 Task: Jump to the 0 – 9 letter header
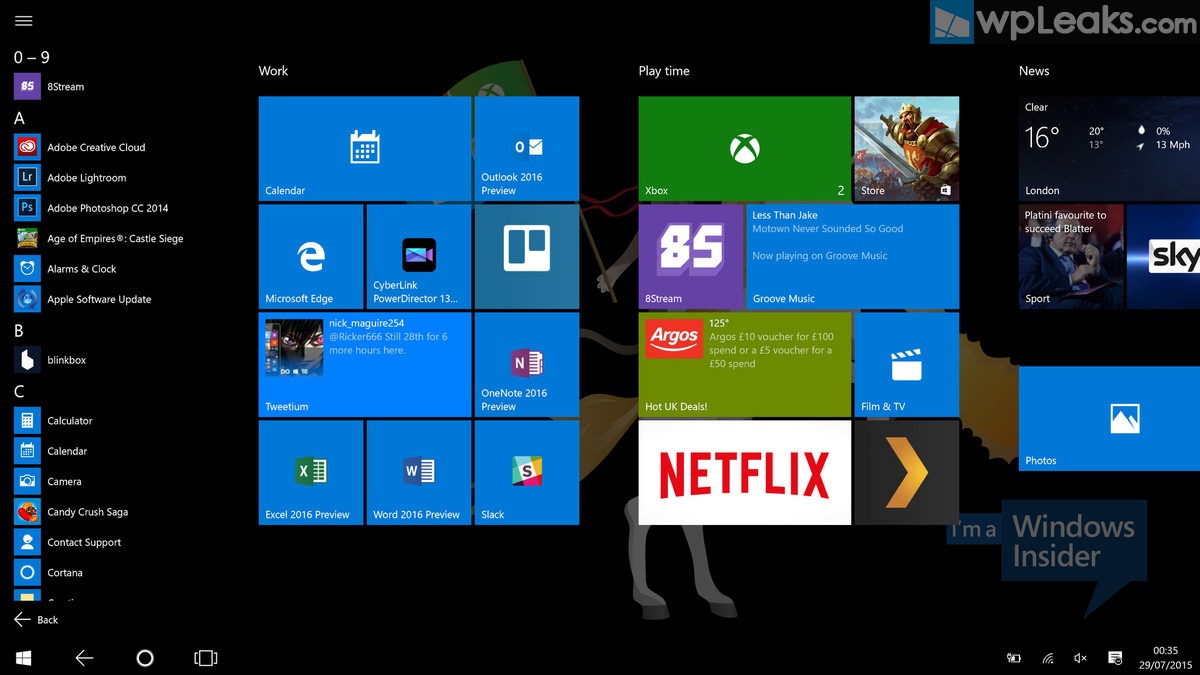[32, 57]
